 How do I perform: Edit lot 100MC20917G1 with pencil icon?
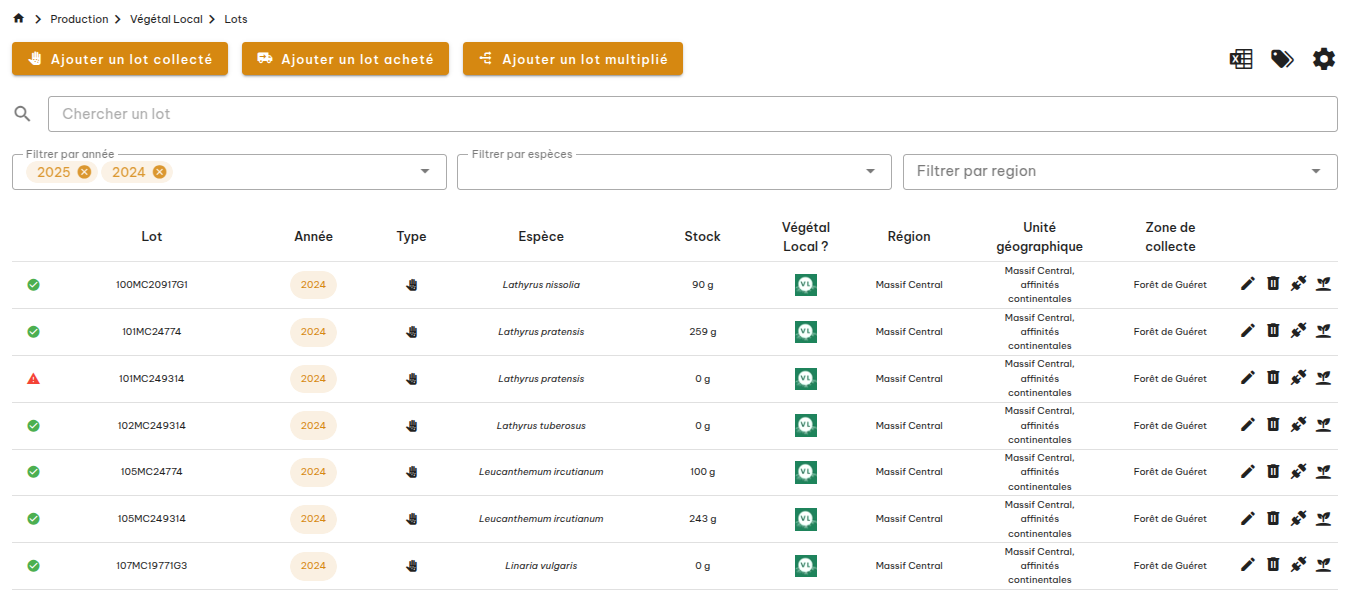coord(1247,284)
